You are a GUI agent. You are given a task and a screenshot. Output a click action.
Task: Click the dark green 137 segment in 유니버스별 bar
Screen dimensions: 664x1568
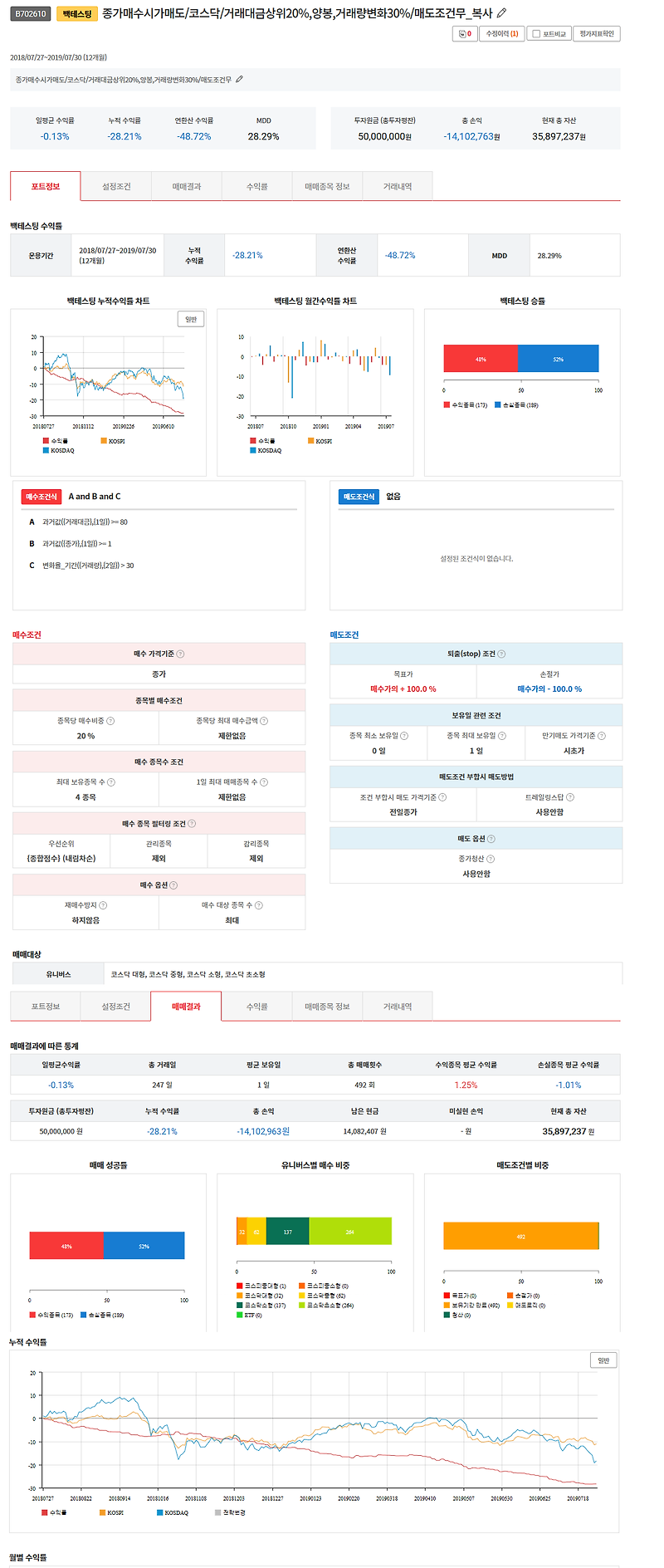pos(287,1232)
